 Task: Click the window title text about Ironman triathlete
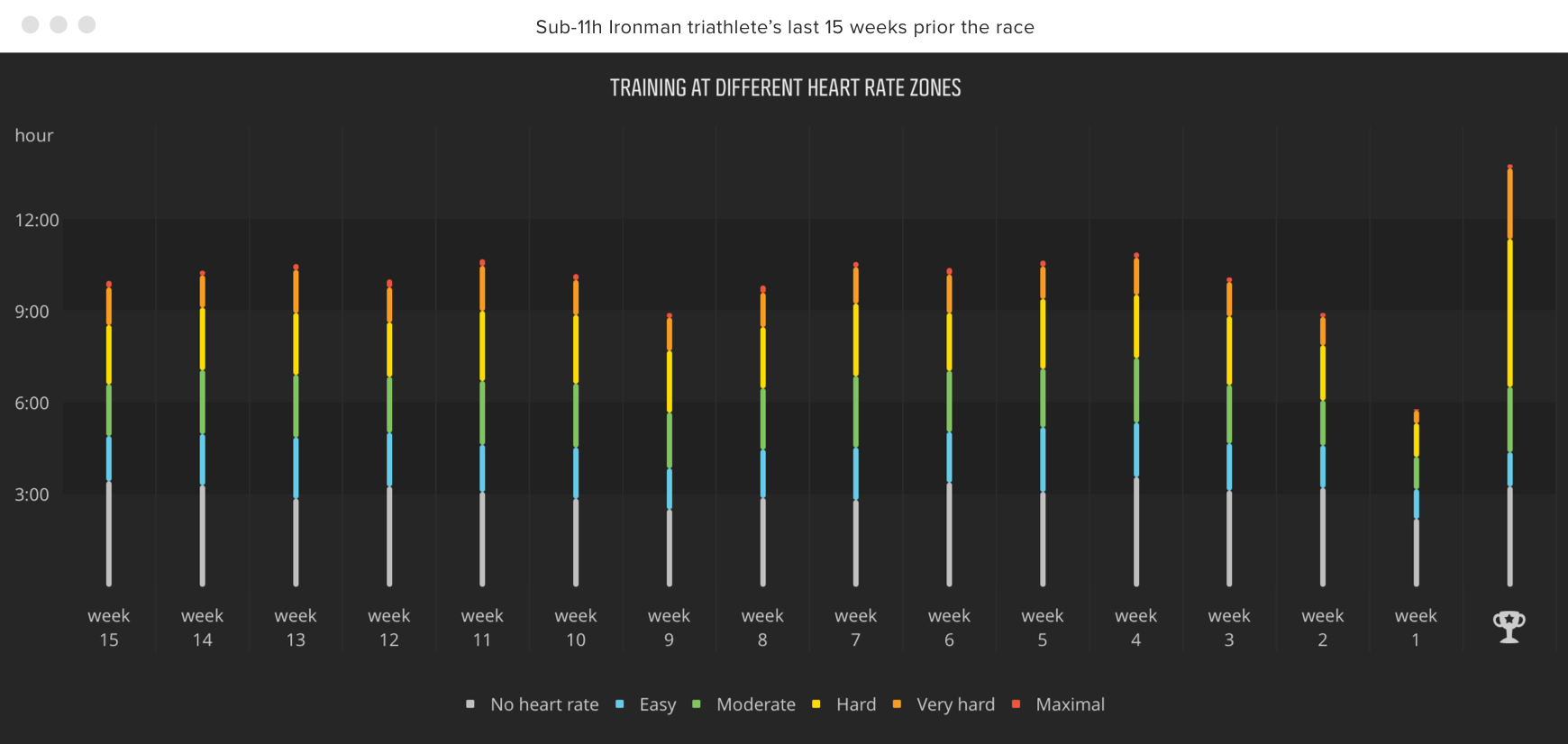pyautogui.click(x=785, y=27)
